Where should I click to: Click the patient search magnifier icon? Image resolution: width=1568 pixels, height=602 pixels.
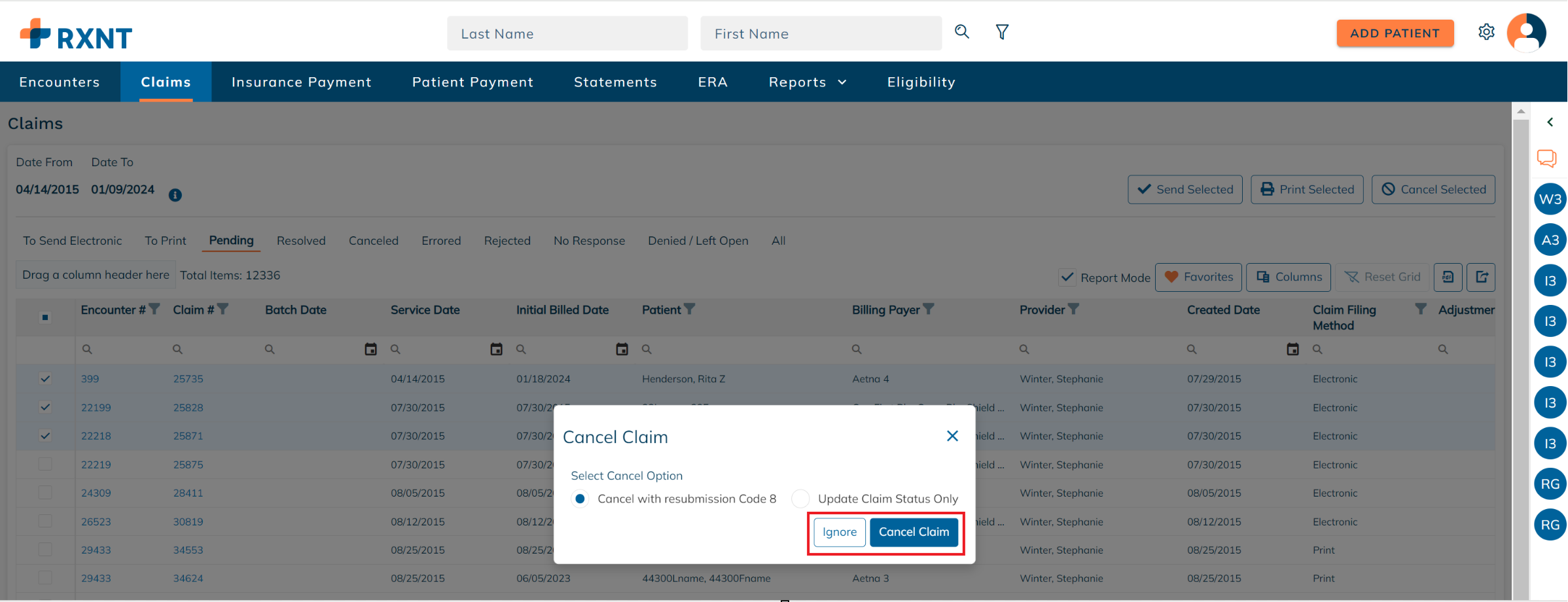coord(961,32)
